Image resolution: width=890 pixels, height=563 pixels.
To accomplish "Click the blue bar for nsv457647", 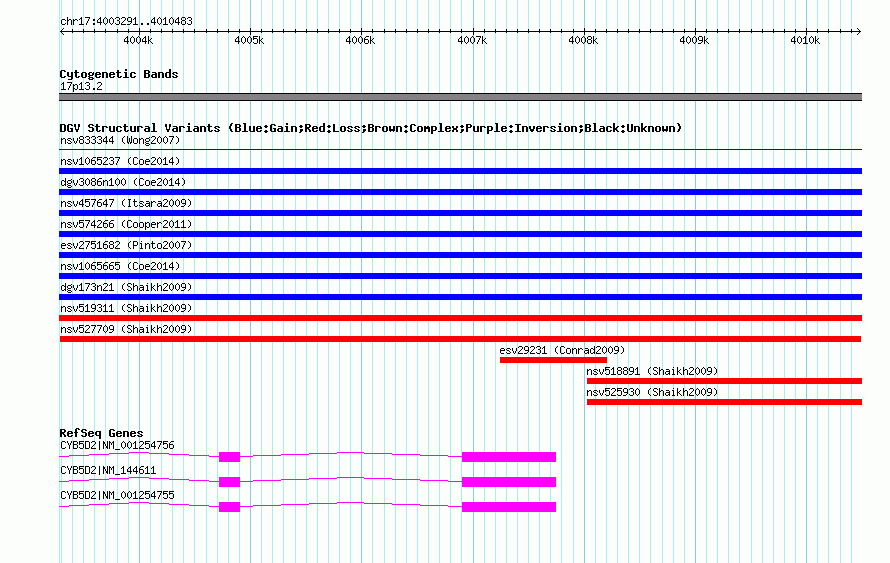I will [460, 213].
